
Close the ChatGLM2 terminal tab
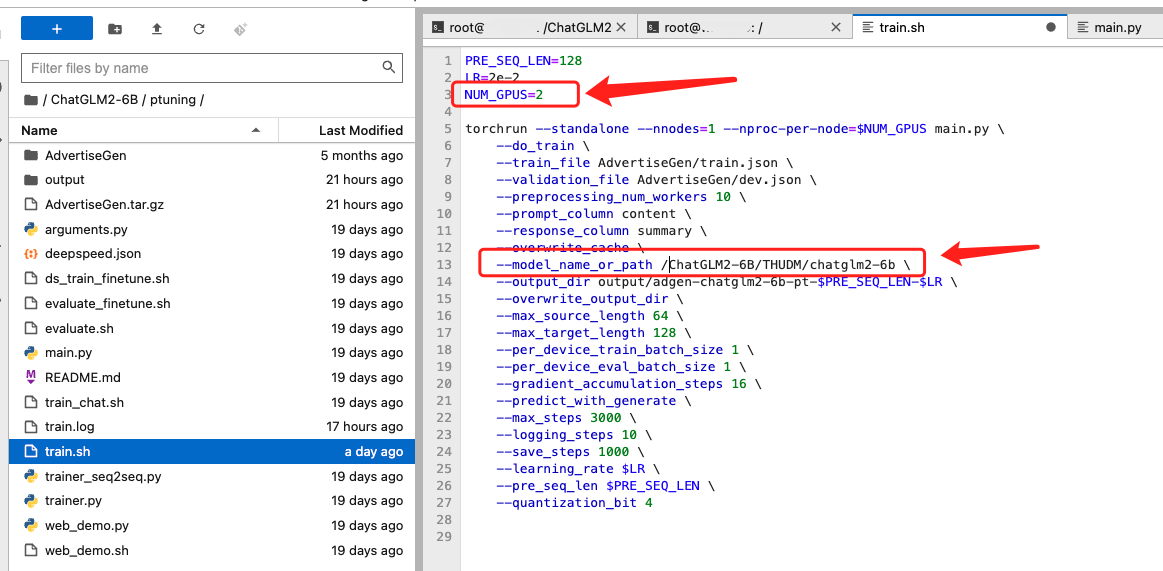tap(622, 27)
